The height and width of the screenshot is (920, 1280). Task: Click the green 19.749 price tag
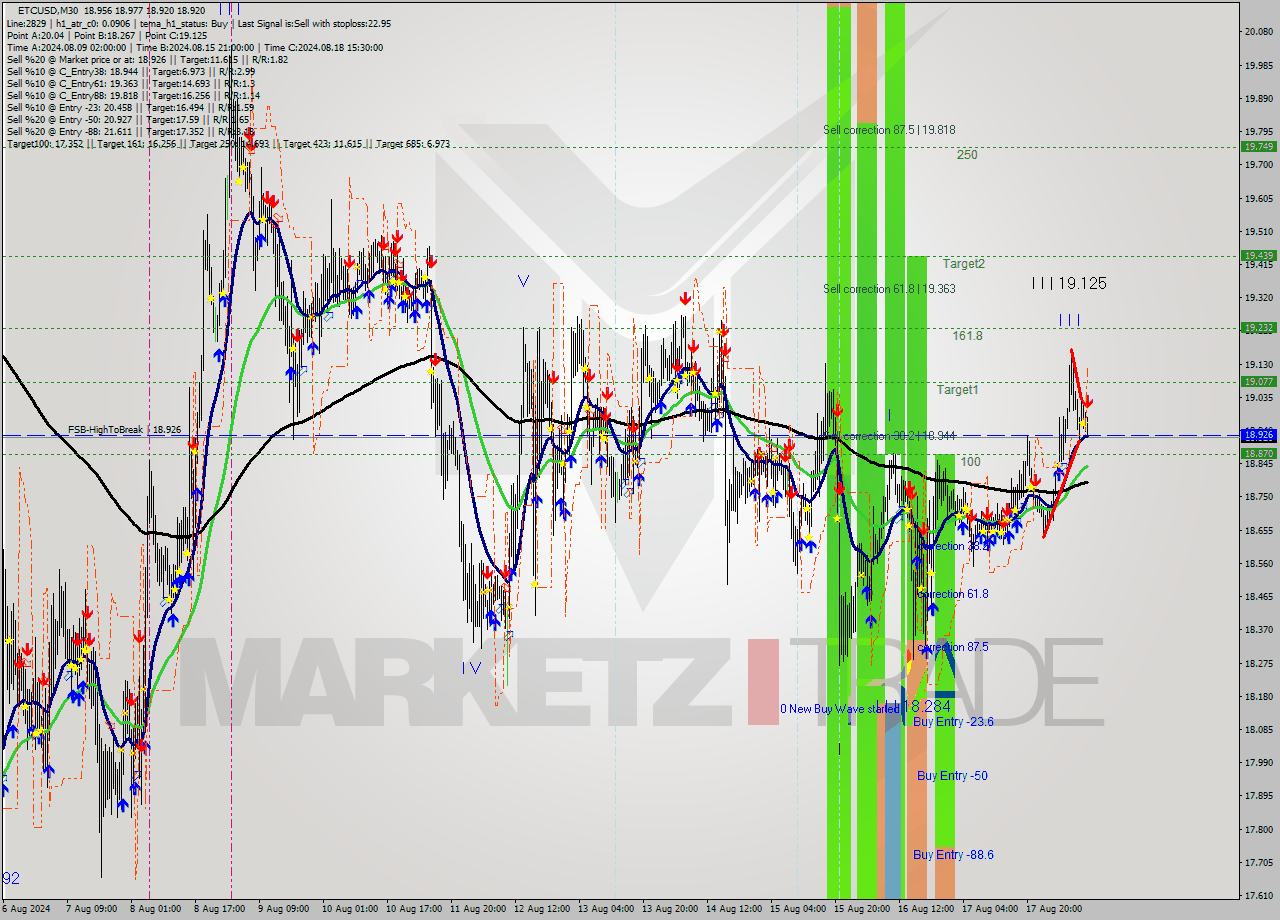(1258, 147)
